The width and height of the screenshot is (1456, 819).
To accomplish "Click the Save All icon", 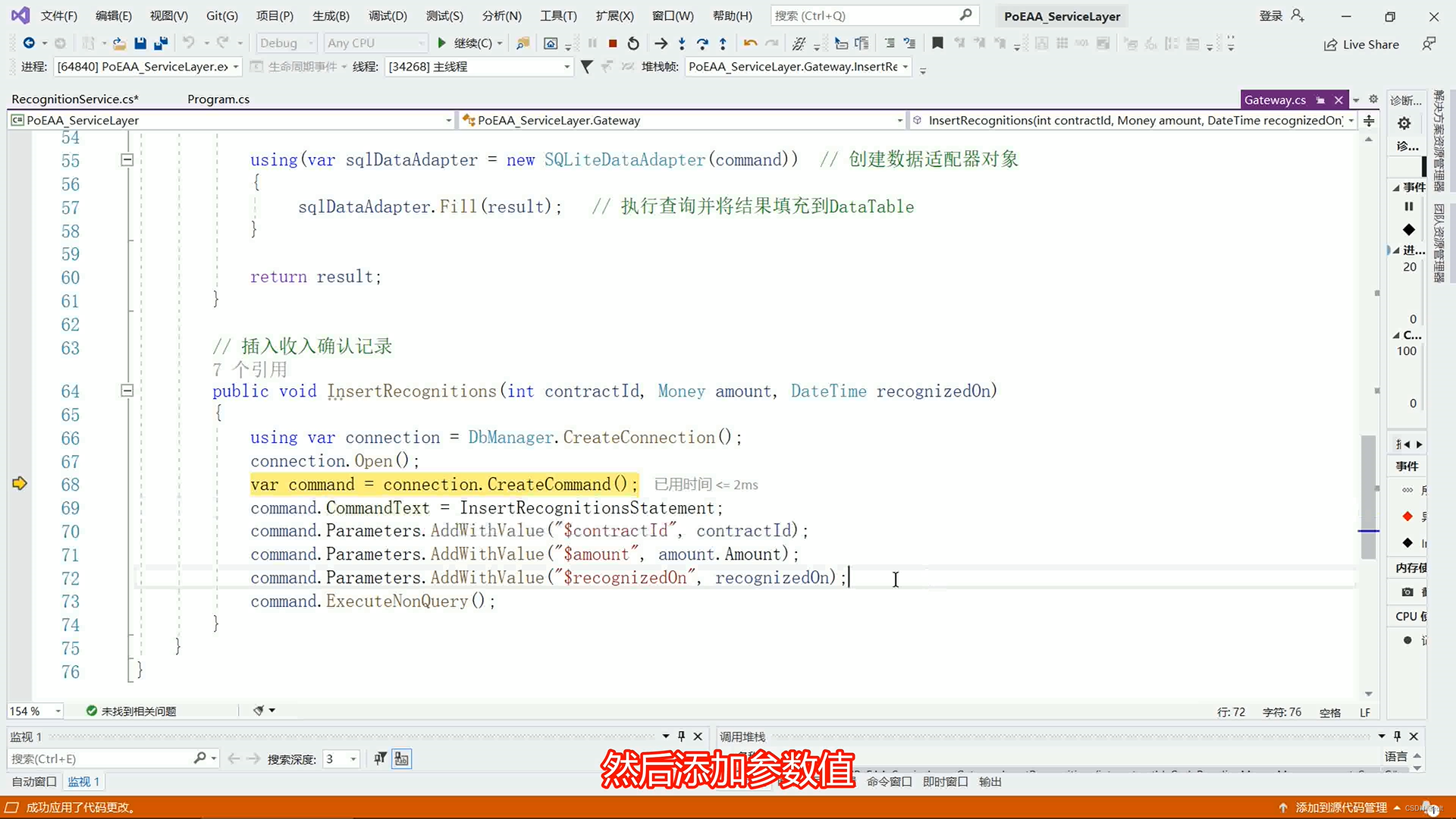I will coord(160,43).
